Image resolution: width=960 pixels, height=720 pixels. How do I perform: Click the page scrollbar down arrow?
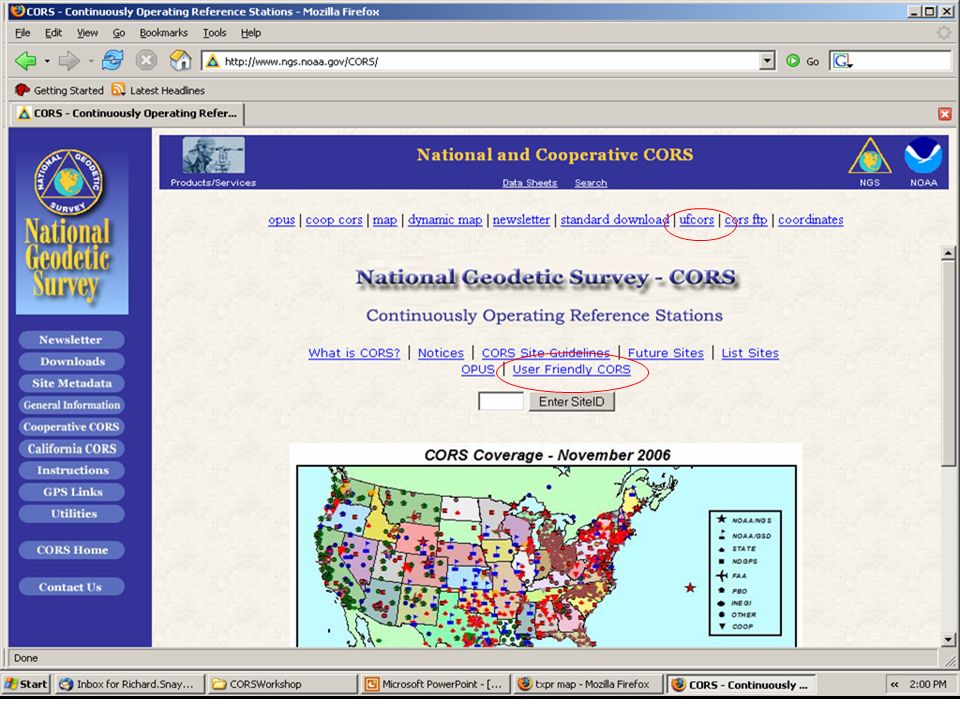[x=948, y=640]
